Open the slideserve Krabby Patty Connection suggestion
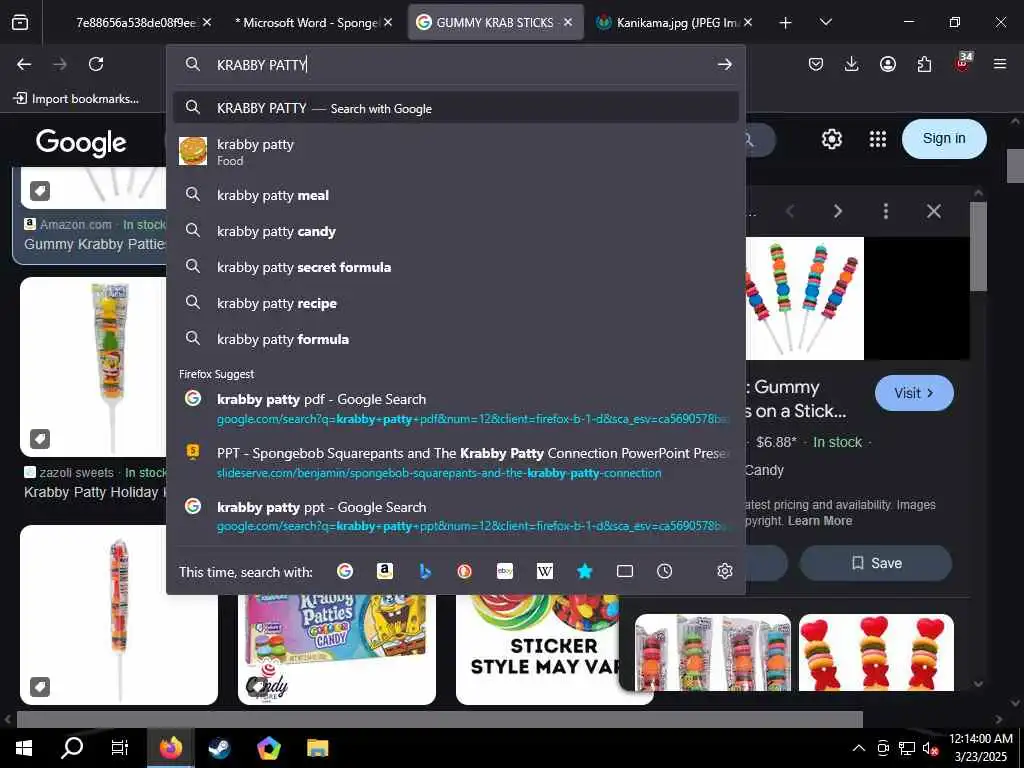The image size is (1024, 768). [x=456, y=462]
